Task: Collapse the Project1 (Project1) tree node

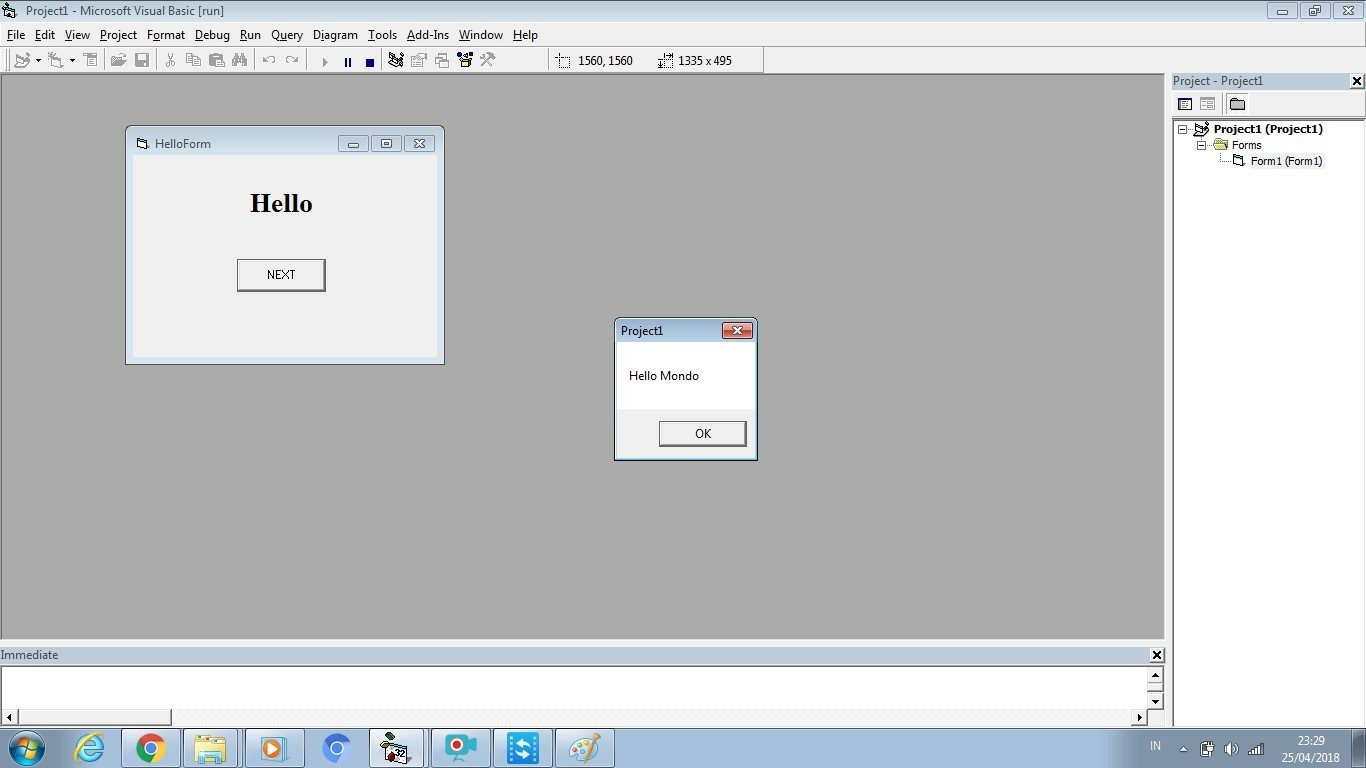Action: 1182,129
